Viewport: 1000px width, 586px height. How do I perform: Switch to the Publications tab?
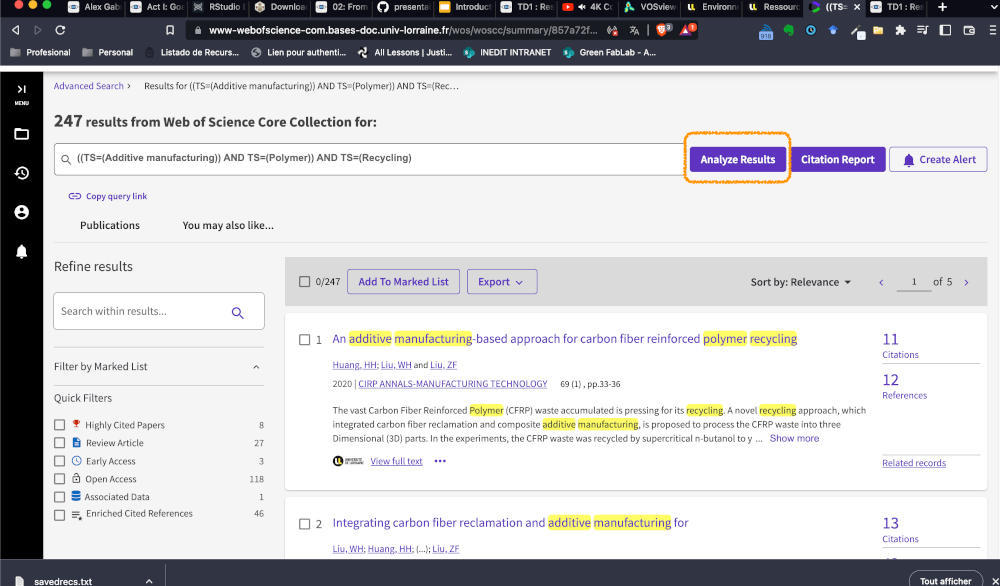(110, 225)
